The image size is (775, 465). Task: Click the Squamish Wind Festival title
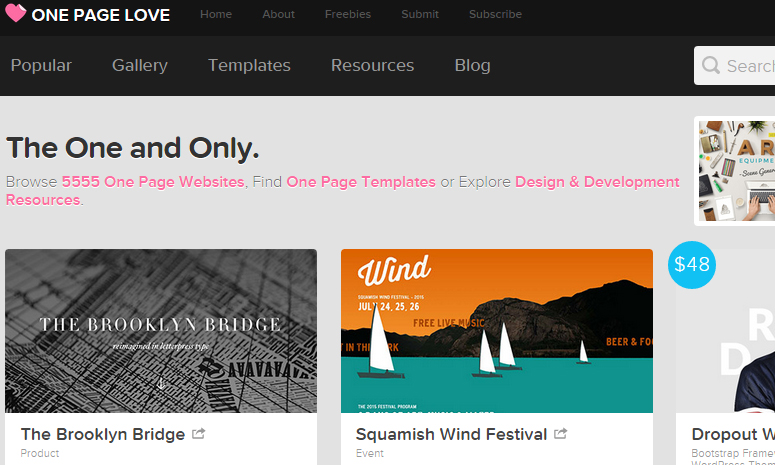pyautogui.click(x=451, y=434)
